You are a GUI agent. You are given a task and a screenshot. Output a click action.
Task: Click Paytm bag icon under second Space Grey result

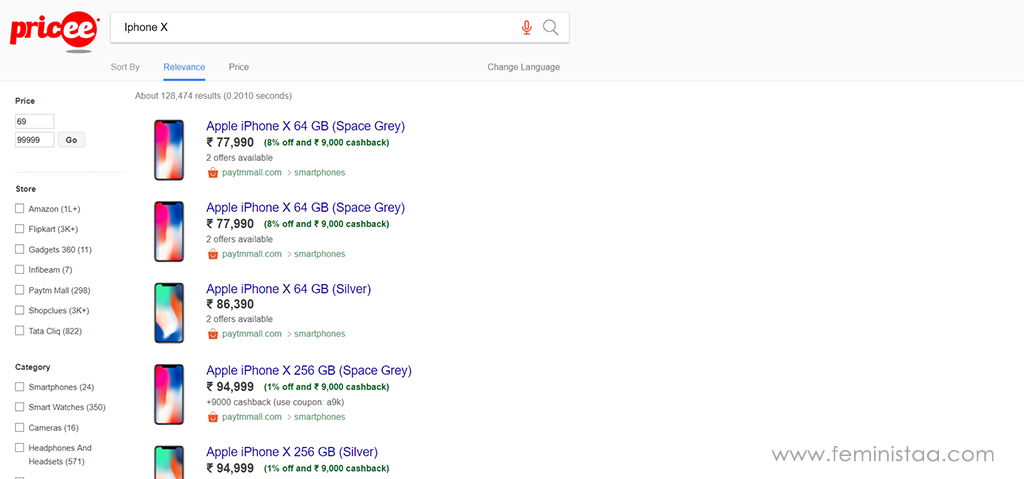[x=212, y=254]
